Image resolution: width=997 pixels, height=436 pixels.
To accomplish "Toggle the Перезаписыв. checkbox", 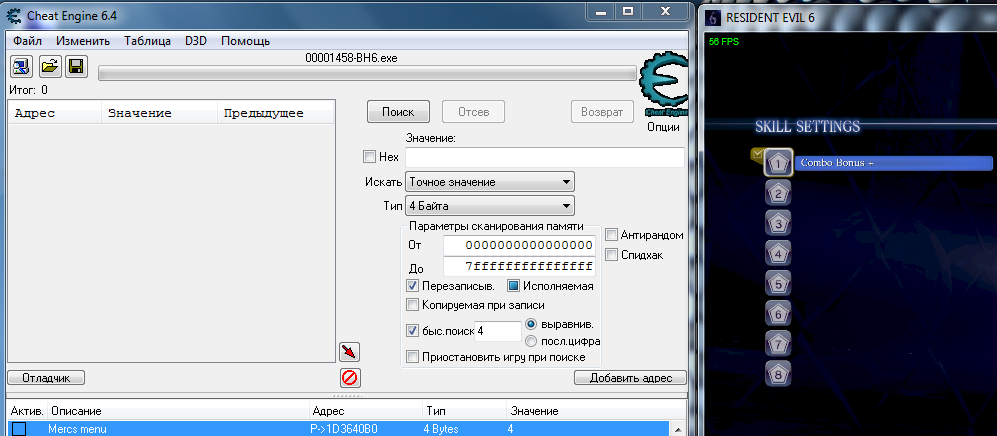I will click(x=412, y=286).
